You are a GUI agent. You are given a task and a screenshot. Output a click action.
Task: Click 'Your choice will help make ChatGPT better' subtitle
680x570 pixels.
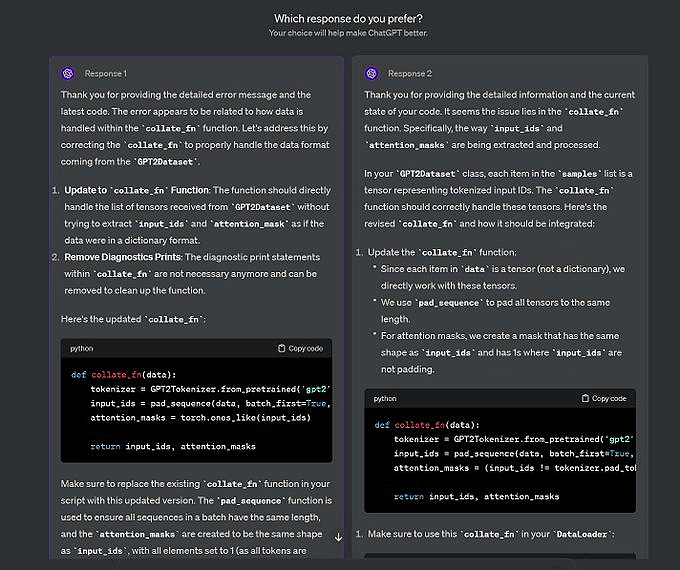[347, 33]
